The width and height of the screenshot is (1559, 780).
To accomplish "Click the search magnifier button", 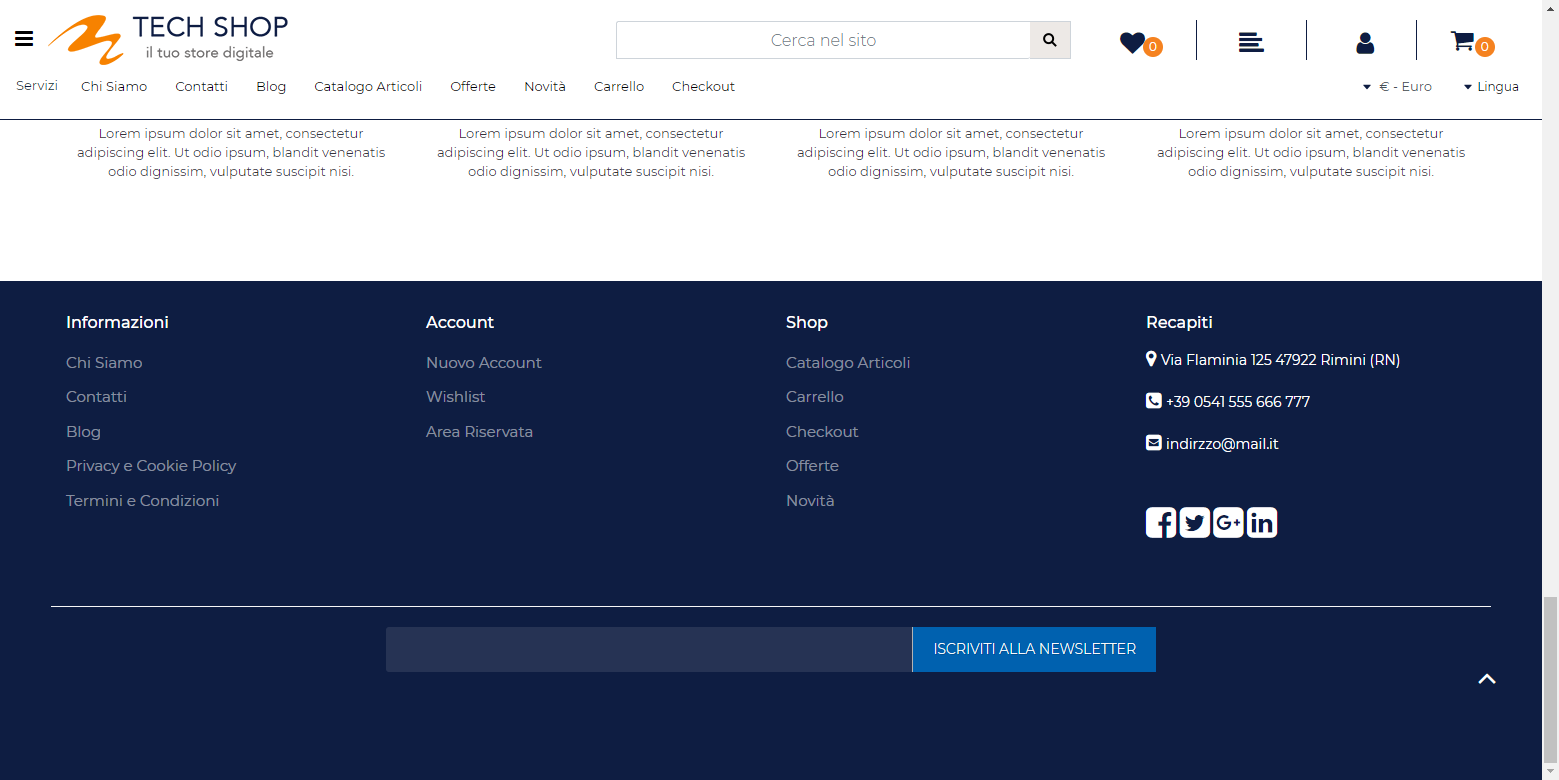I will click(1049, 40).
